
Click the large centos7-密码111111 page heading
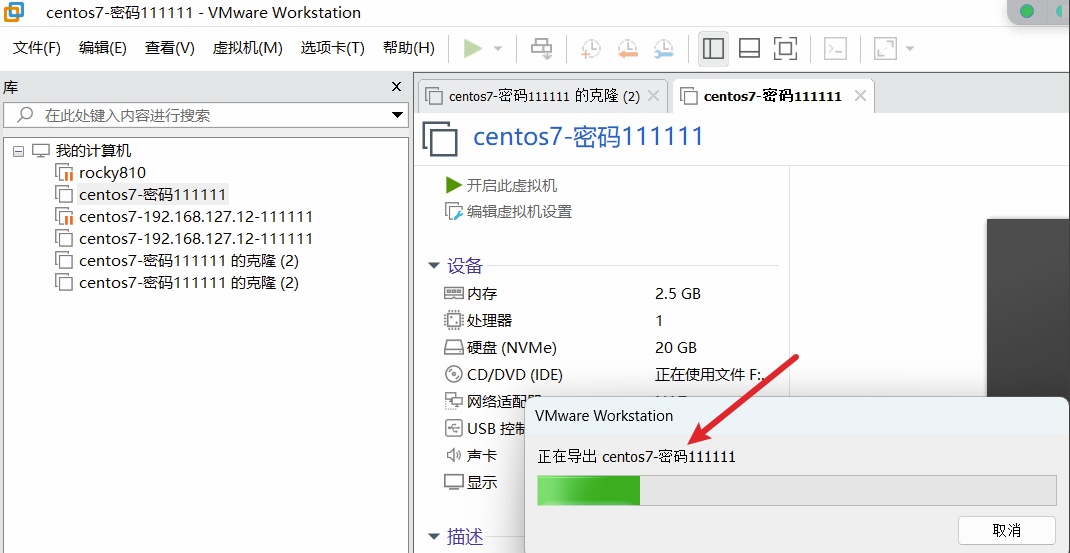(588, 137)
